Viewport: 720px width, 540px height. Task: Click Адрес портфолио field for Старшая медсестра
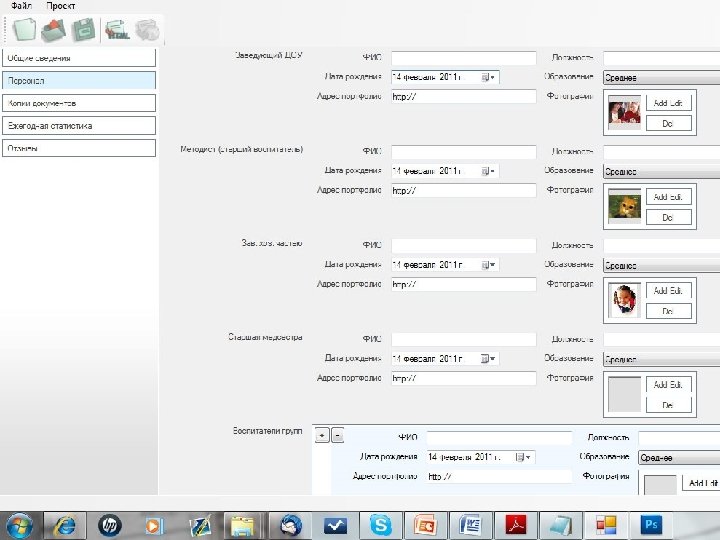(x=464, y=378)
